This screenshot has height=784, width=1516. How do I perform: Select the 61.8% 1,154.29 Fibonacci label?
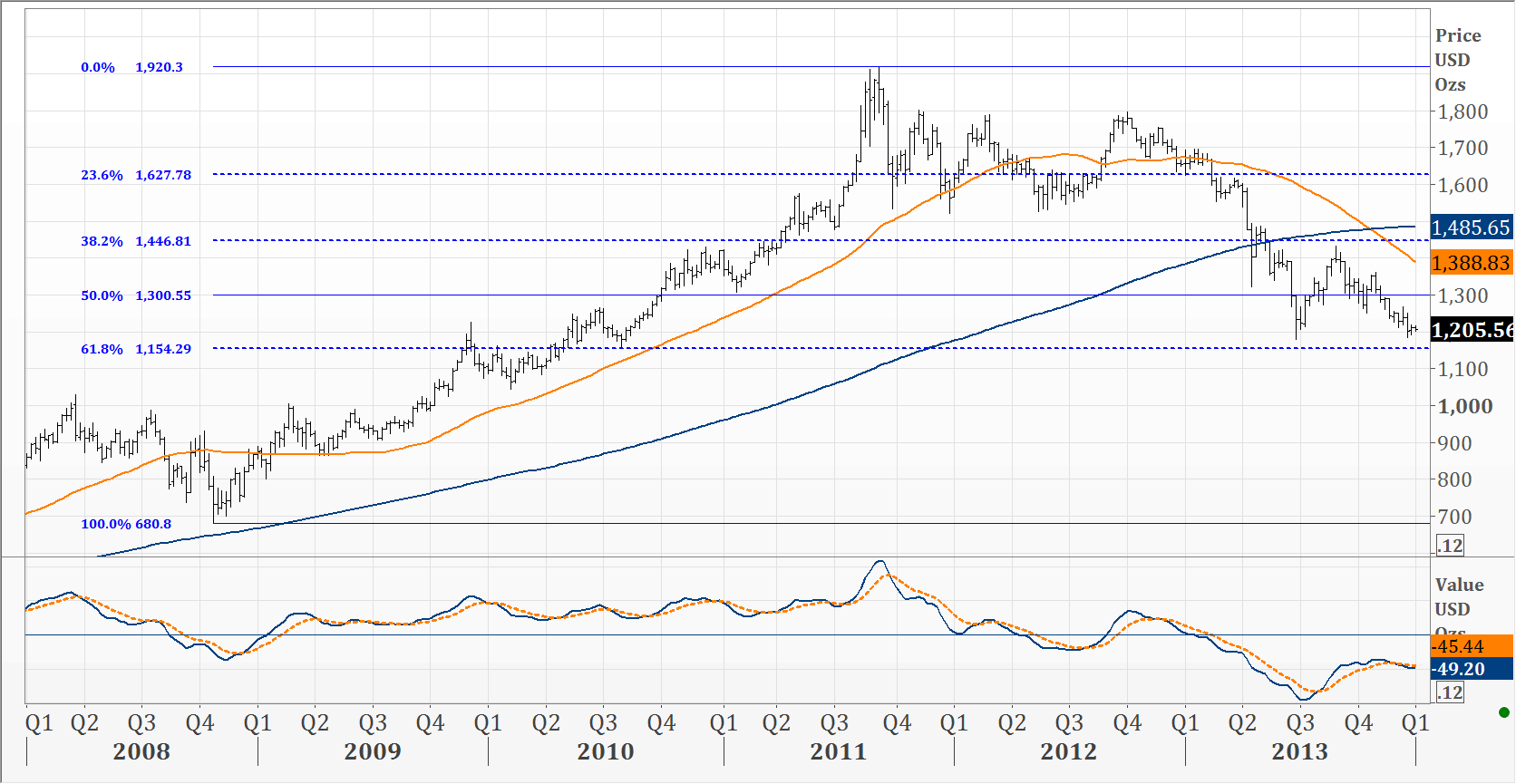click(x=136, y=349)
